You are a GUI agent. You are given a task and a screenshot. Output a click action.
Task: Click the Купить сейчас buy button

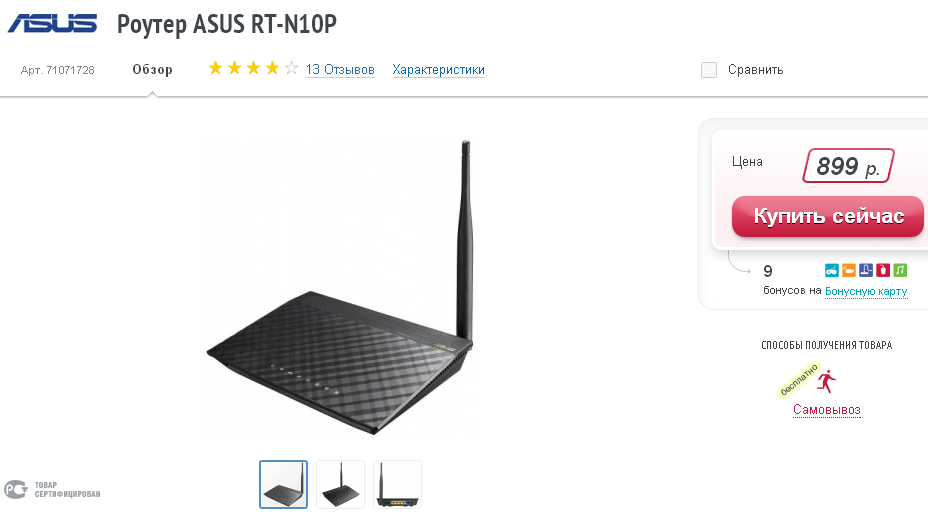[827, 217]
